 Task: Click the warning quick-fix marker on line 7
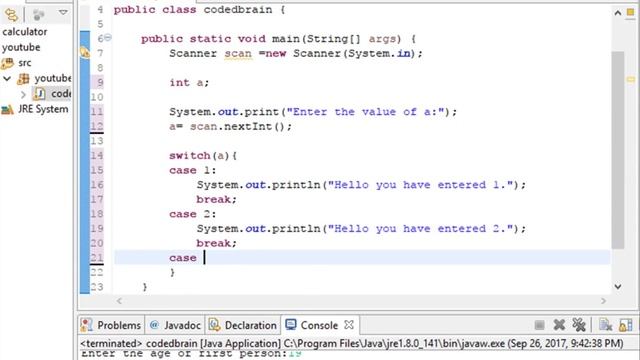coord(84,52)
